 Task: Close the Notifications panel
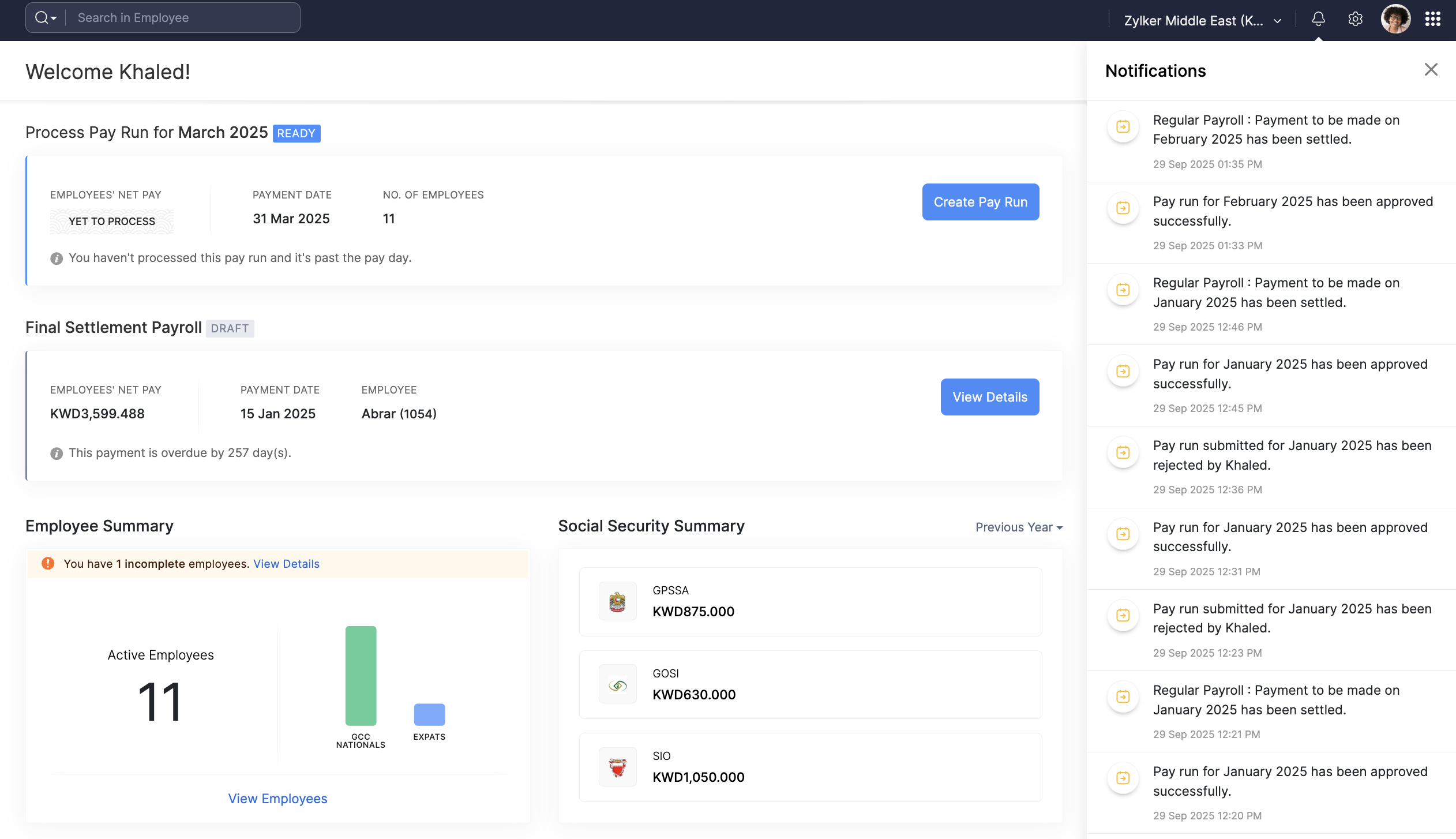click(1431, 70)
